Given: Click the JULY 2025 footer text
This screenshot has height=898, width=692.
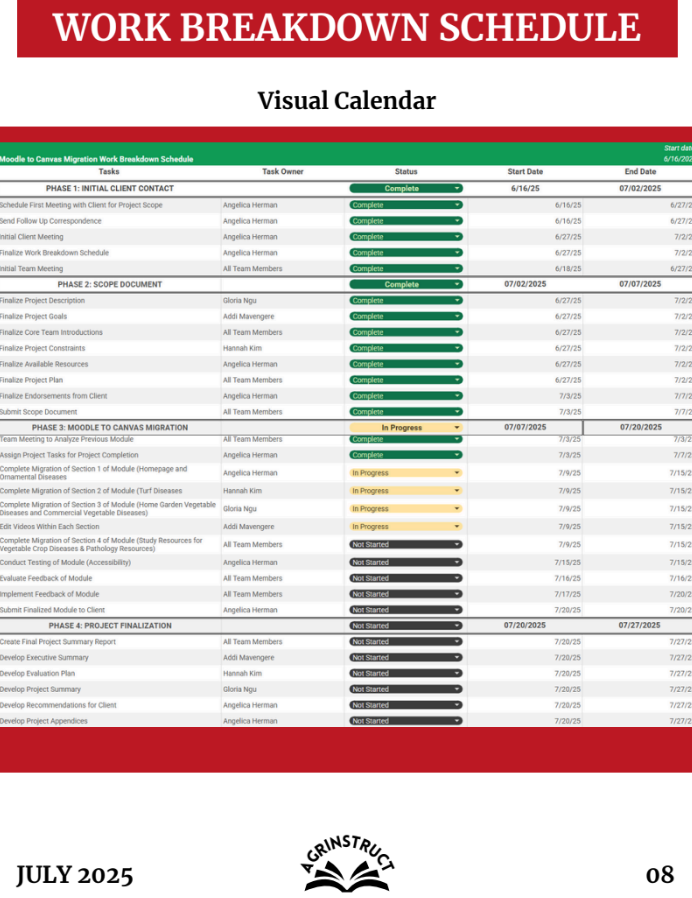Looking at the screenshot, I should (x=74, y=876).
